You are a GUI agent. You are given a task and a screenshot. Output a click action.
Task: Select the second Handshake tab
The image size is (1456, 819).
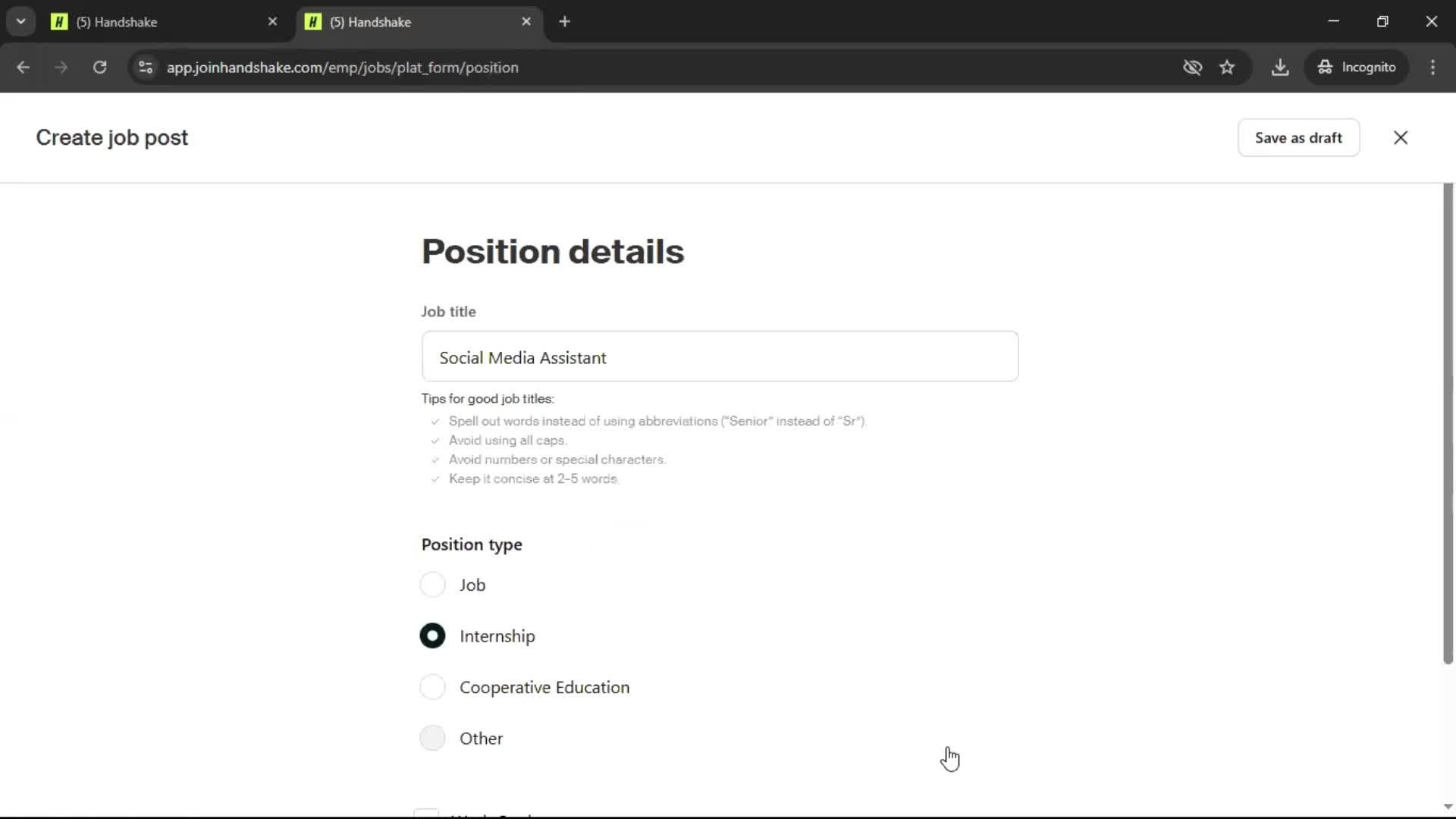pos(419,22)
